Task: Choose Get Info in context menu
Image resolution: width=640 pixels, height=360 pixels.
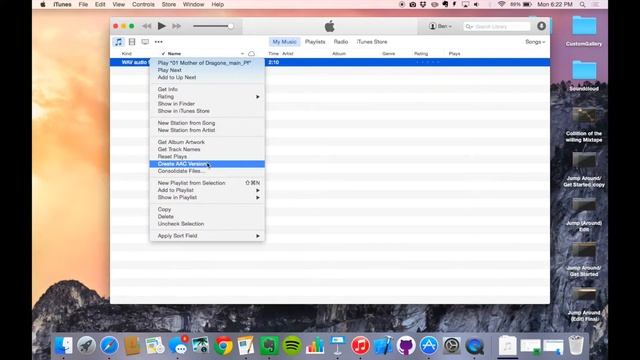Action: (x=207, y=89)
